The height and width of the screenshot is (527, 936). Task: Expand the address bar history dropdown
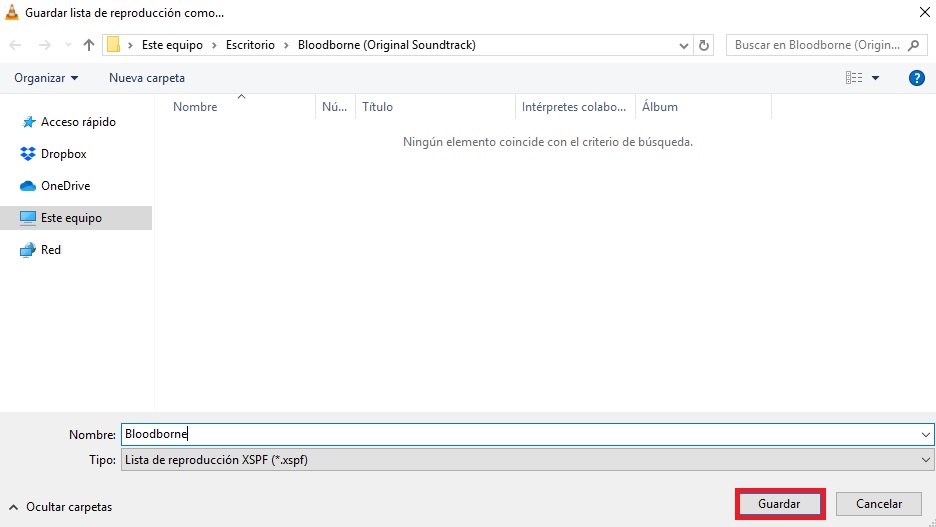(x=683, y=45)
